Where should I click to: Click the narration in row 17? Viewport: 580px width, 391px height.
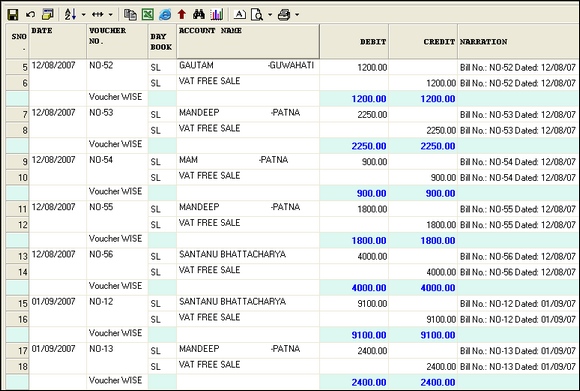pos(518,351)
